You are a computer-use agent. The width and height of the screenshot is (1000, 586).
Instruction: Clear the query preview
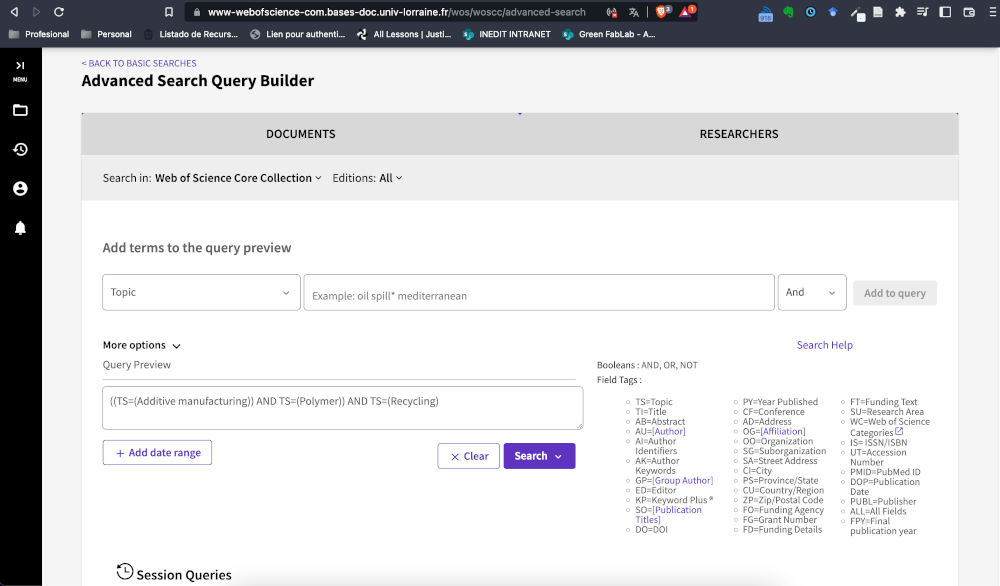click(468, 456)
